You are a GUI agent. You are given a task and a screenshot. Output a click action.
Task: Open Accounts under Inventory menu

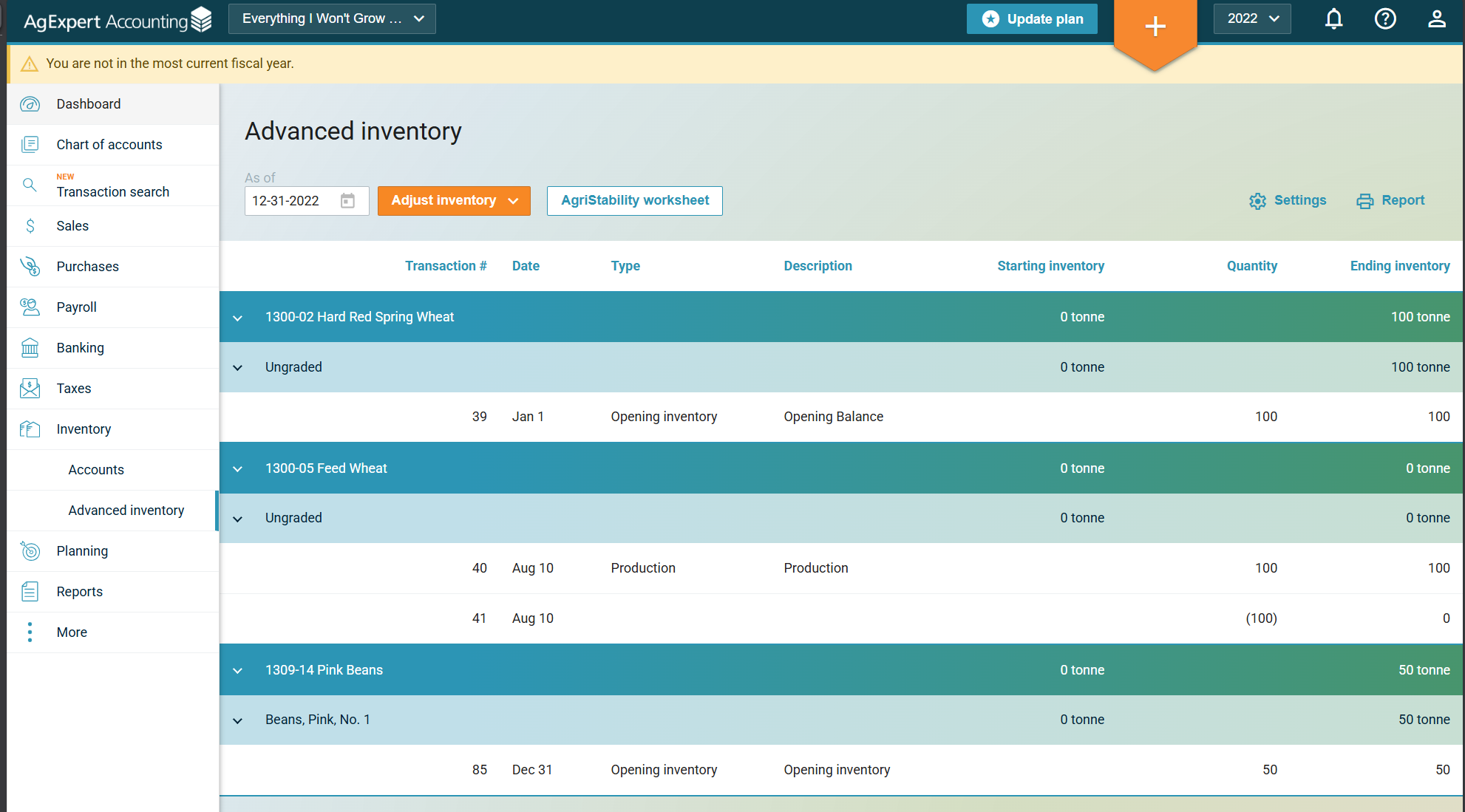tap(96, 470)
